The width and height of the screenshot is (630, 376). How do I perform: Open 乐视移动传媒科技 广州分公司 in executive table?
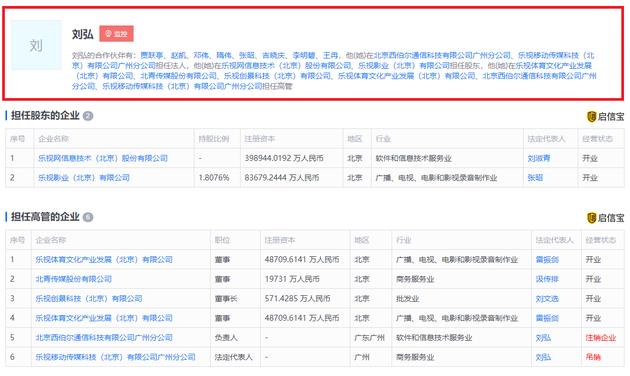[115, 357]
